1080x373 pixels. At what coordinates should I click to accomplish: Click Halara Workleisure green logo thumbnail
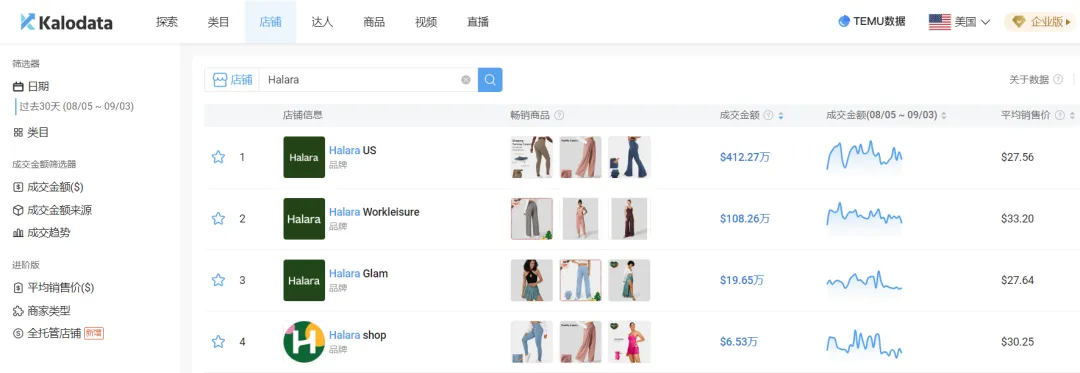[x=304, y=219]
